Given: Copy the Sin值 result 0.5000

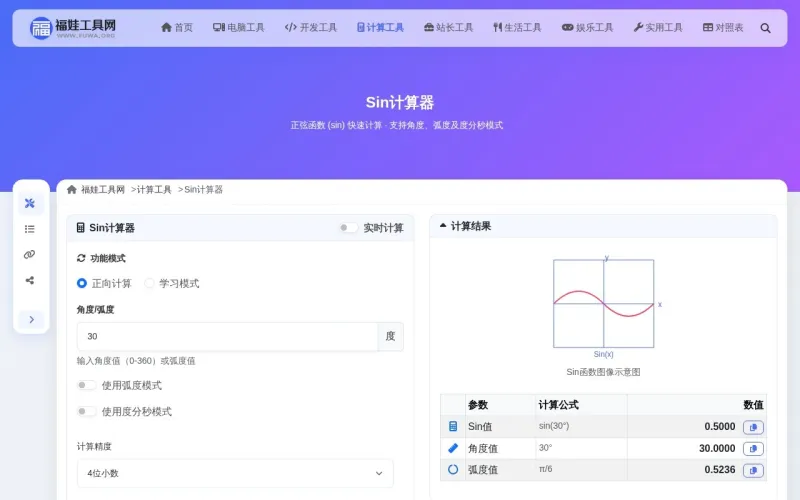Looking at the screenshot, I should click(753, 427).
